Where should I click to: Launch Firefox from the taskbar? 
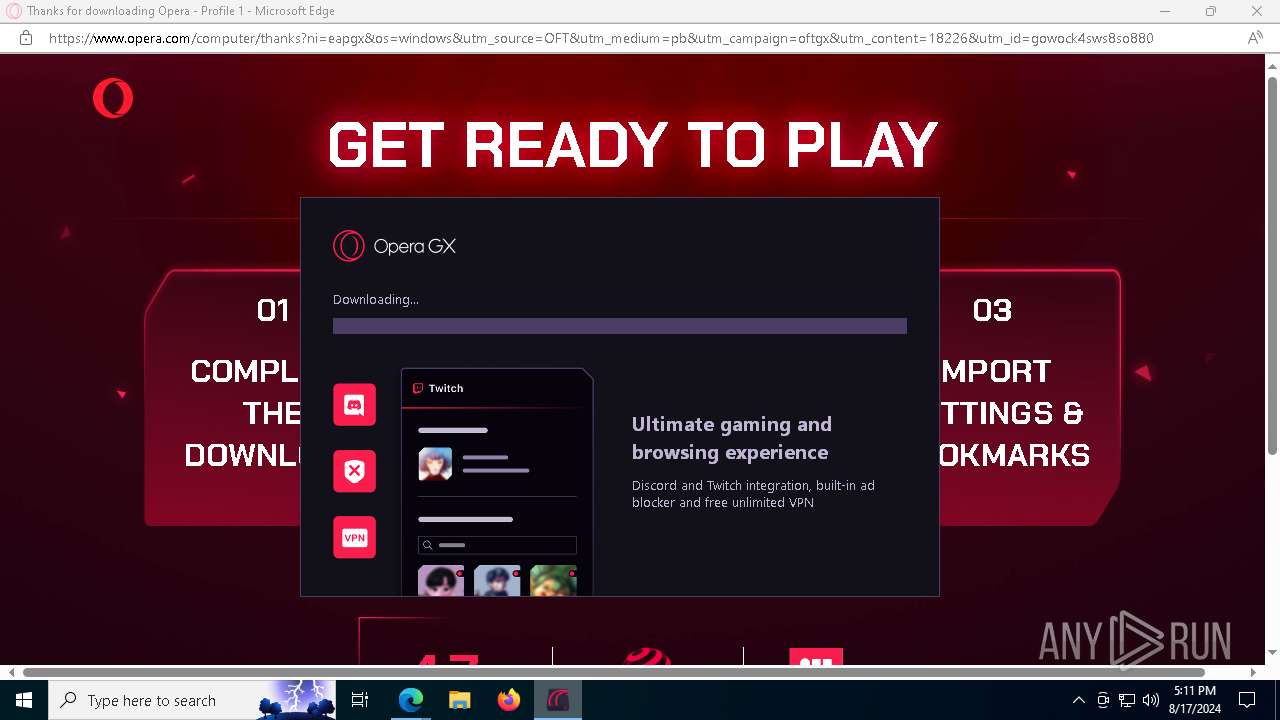(x=508, y=700)
